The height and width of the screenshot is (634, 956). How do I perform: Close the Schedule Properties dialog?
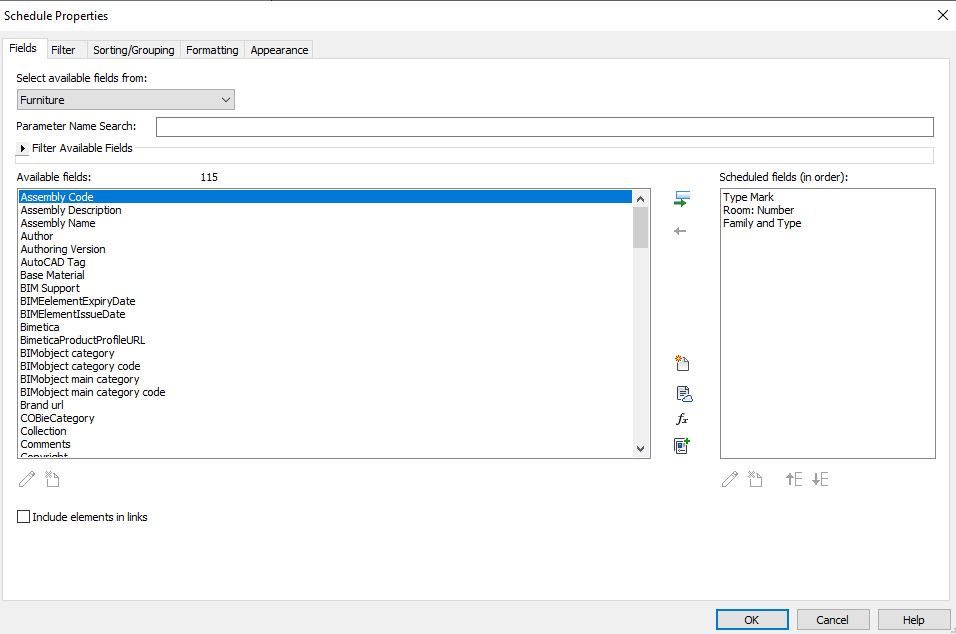943,15
